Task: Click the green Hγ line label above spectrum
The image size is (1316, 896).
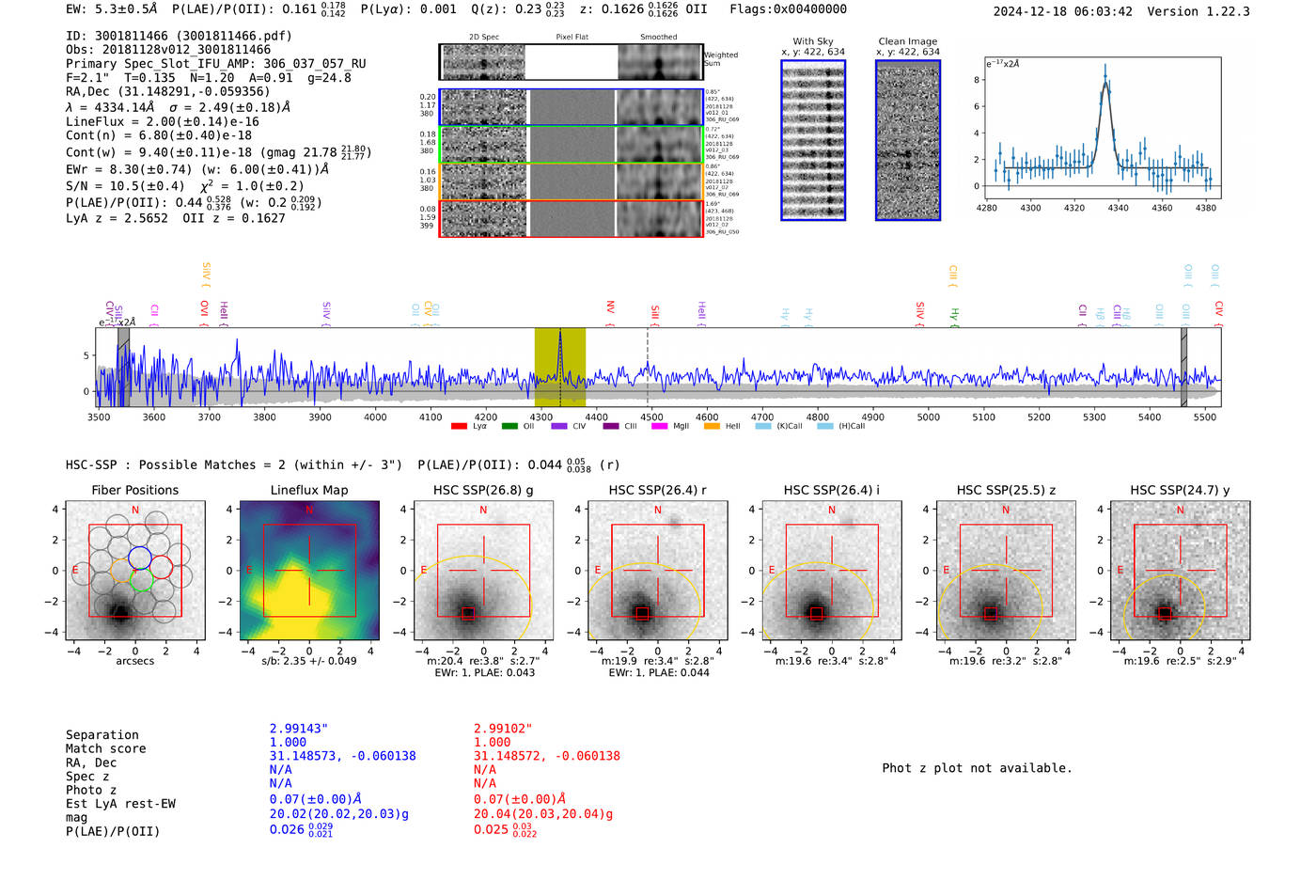Action: click(x=955, y=316)
